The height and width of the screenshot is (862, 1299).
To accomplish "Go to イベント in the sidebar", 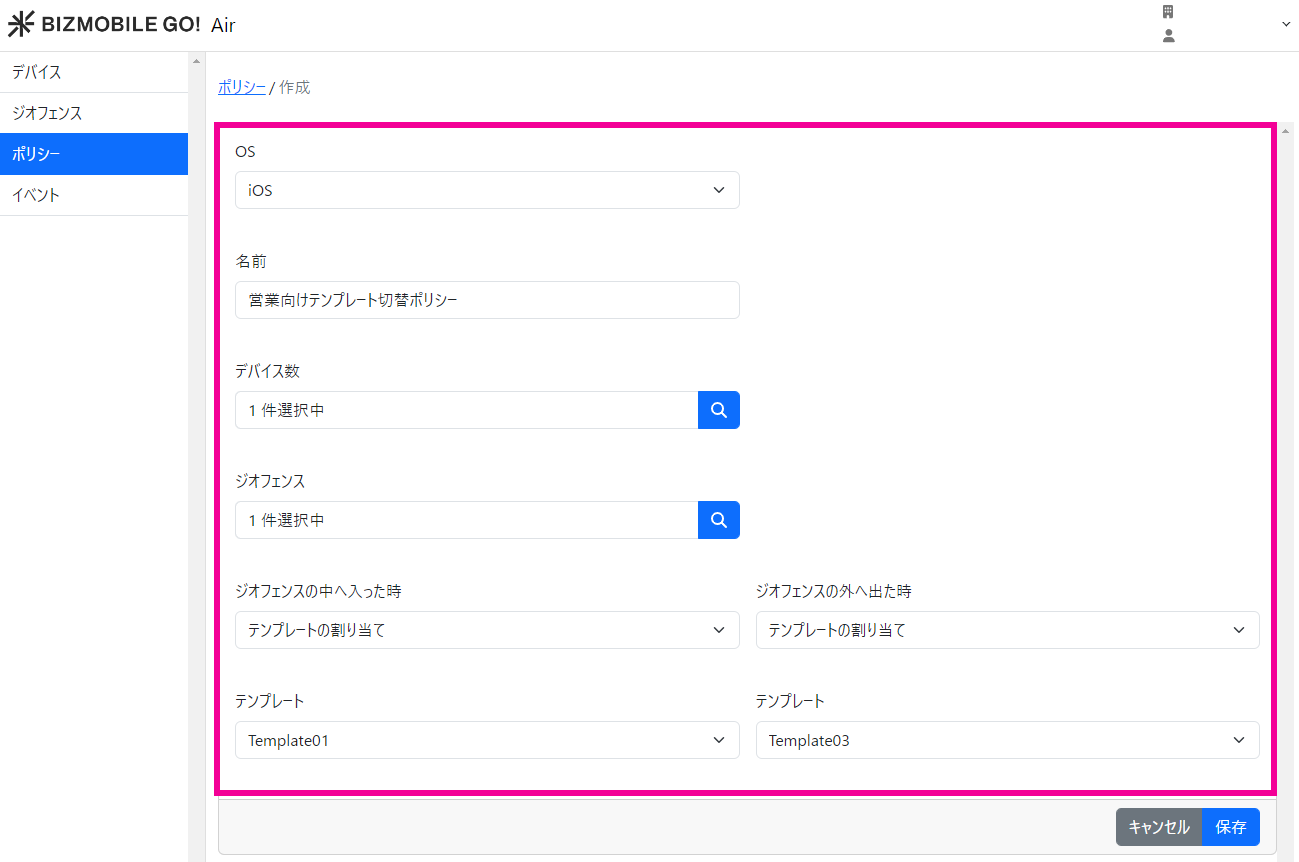I will point(37,195).
